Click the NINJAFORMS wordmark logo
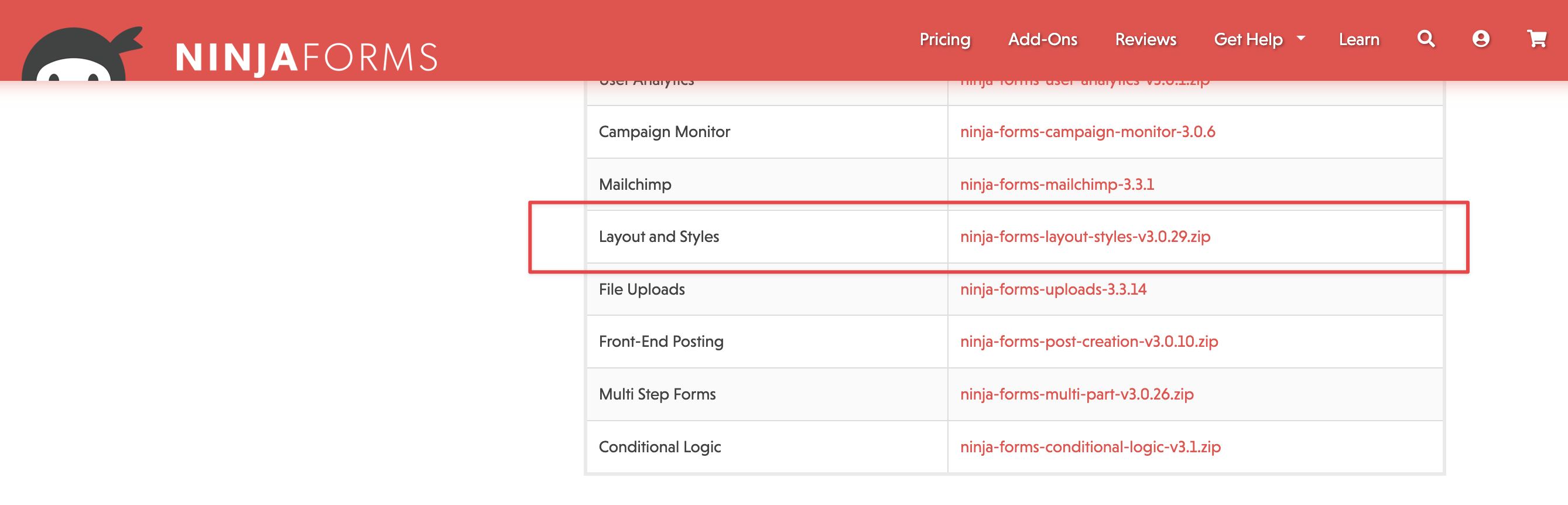The image size is (1568, 505). point(306,58)
